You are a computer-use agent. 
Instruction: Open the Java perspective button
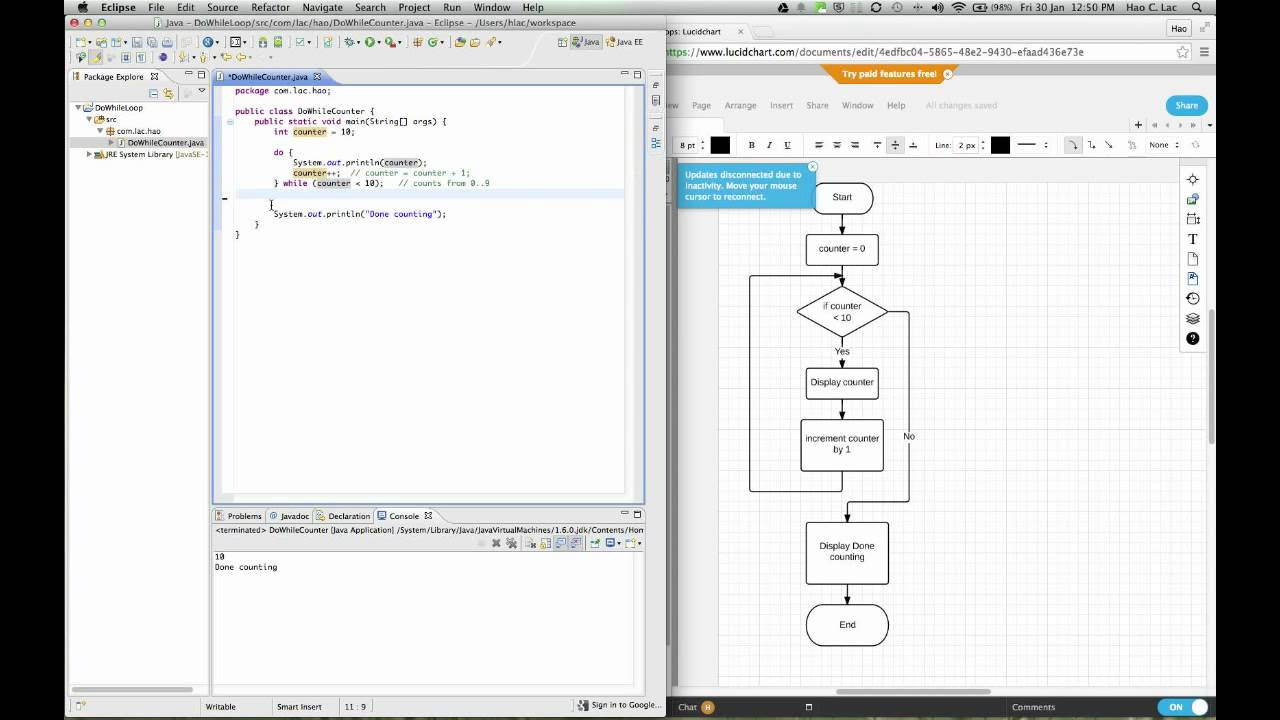pyautogui.click(x=586, y=42)
